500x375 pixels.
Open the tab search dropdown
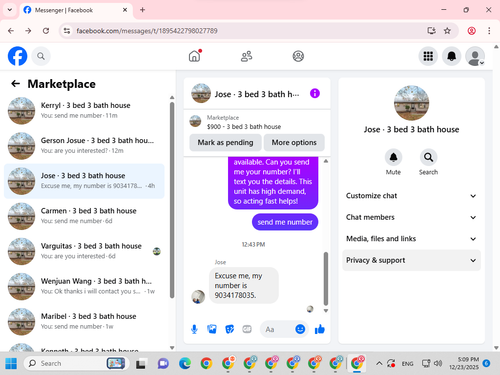point(10,10)
